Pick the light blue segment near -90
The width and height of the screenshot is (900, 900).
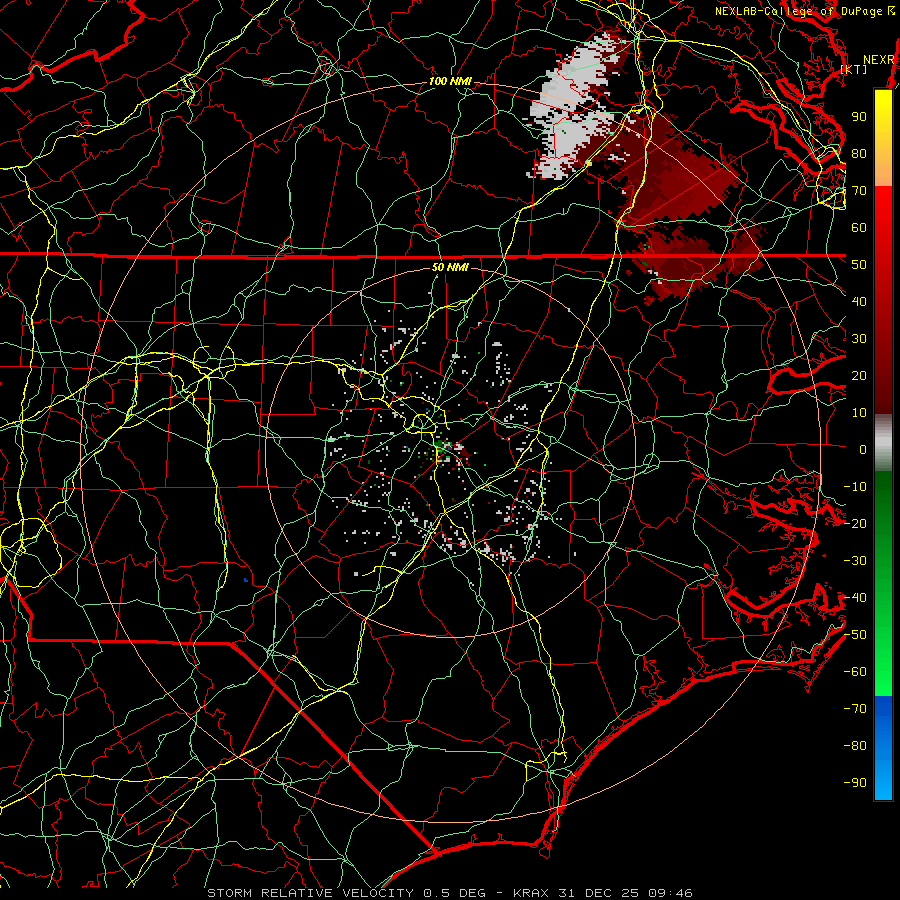pyautogui.click(x=883, y=783)
